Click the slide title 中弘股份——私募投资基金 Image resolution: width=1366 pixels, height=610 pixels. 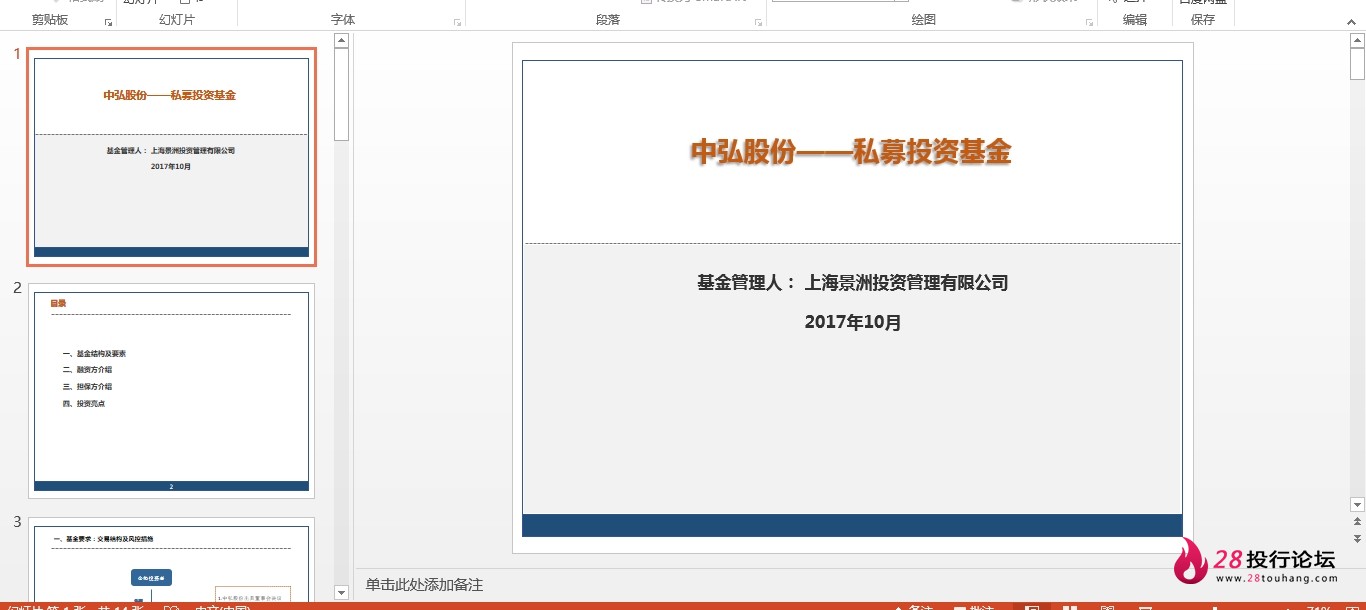pyautogui.click(x=852, y=152)
